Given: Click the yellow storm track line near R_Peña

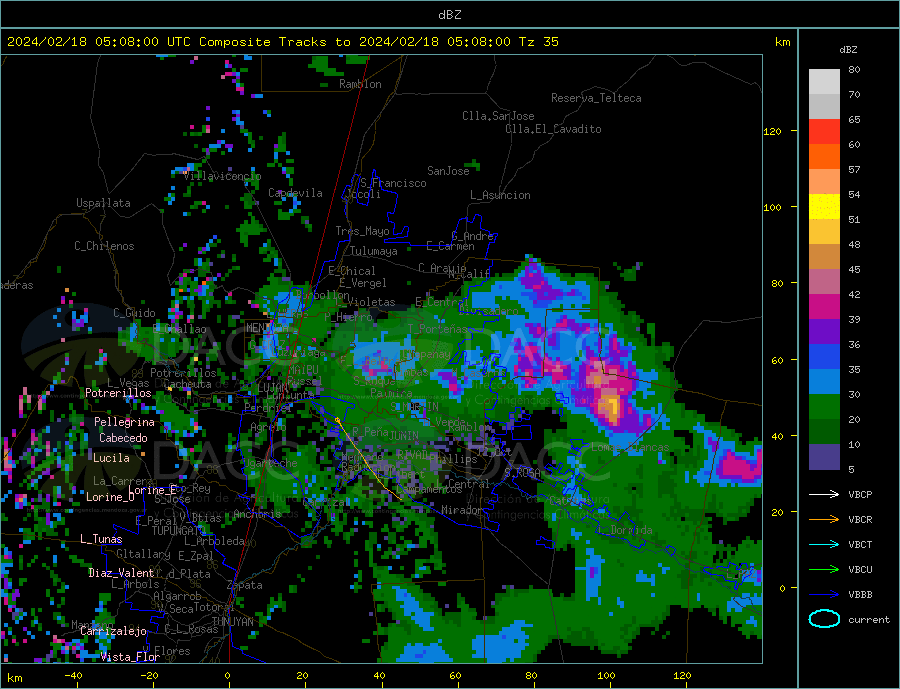Looking at the screenshot, I should tap(367, 459).
